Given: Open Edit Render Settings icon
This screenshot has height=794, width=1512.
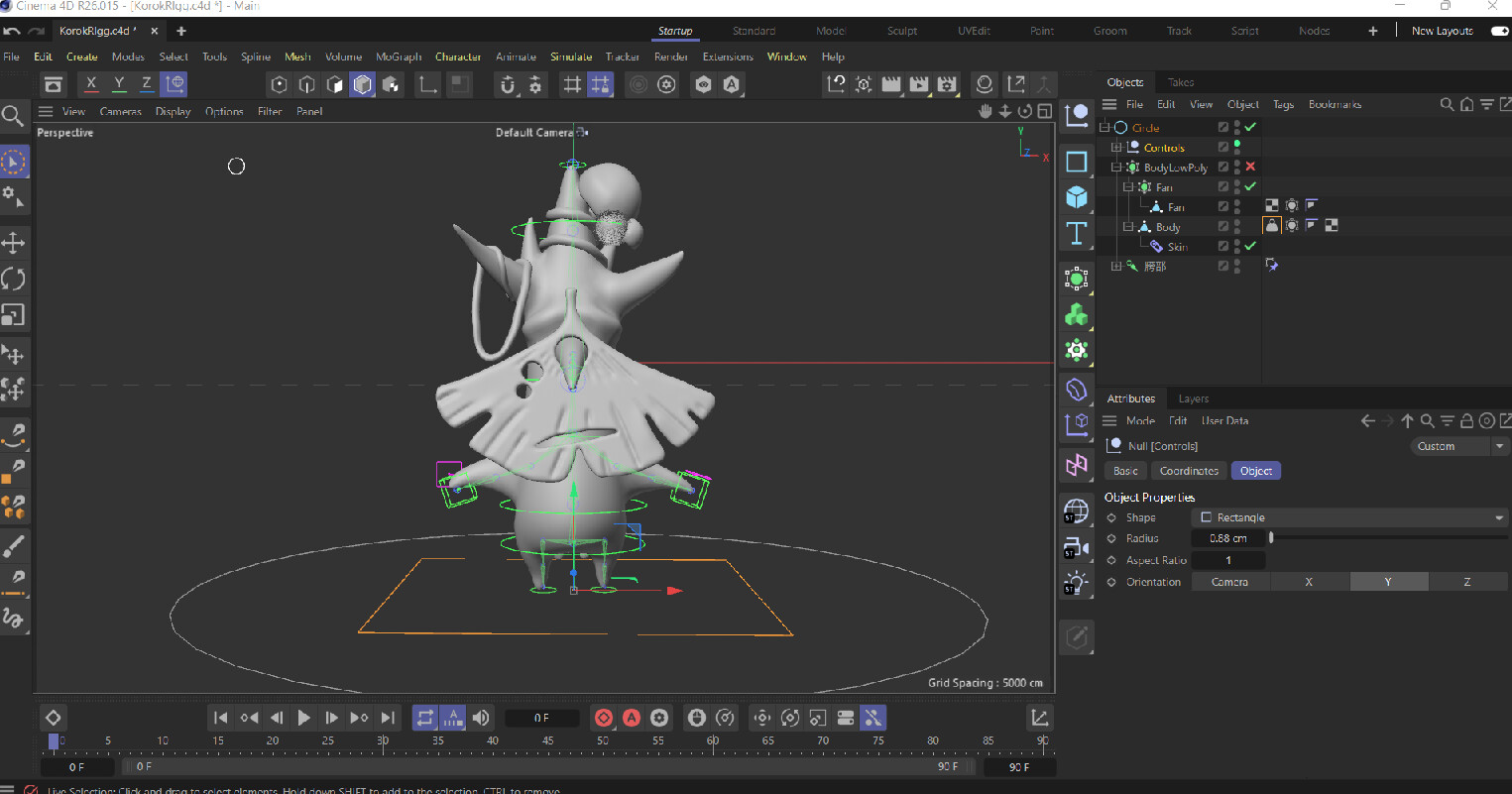Looking at the screenshot, I should click(x=947, y=84).
